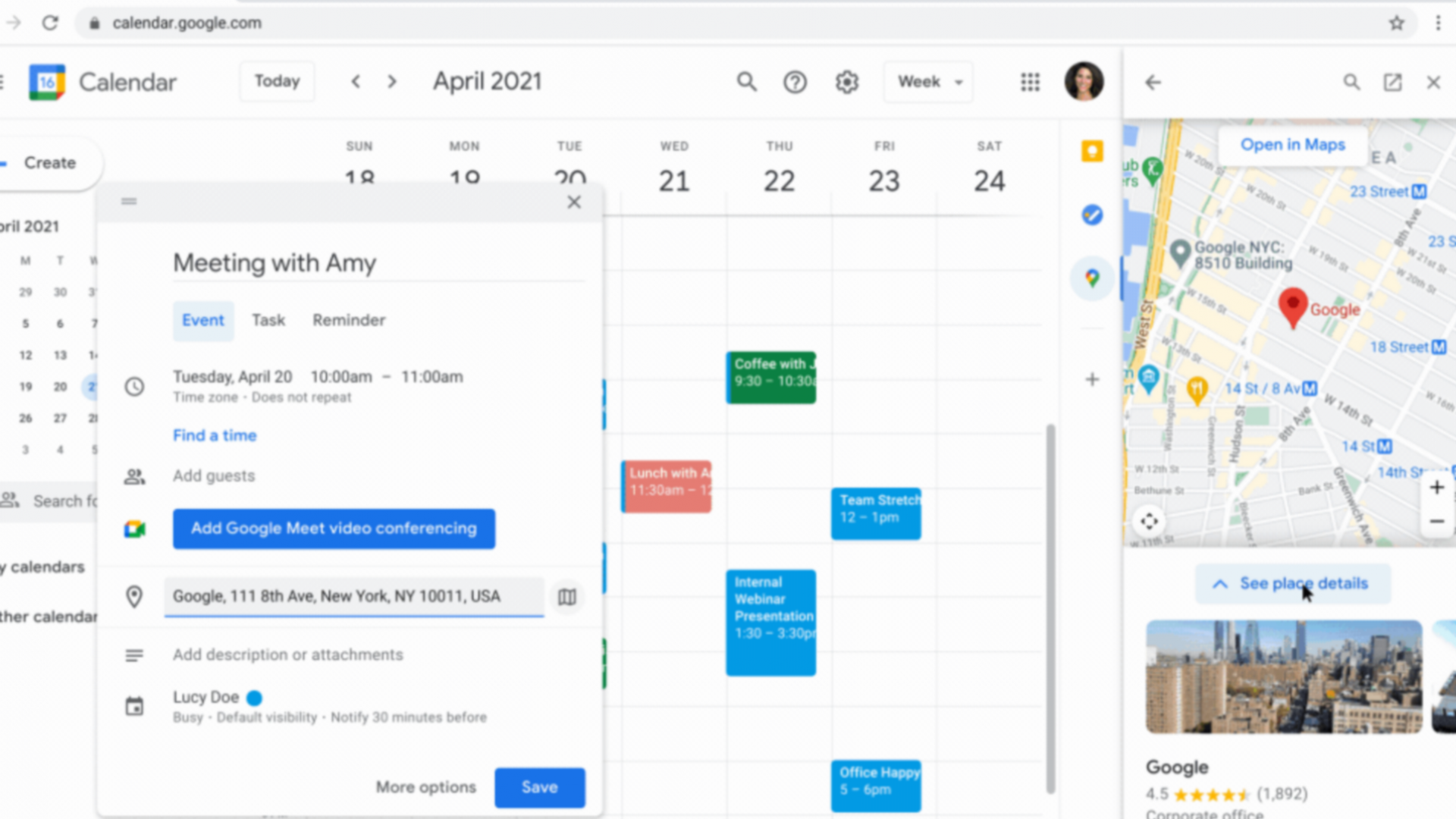This screenshot has height=819, width=1456.
Task: Zoom in on the map
Action: [1436, 488]
